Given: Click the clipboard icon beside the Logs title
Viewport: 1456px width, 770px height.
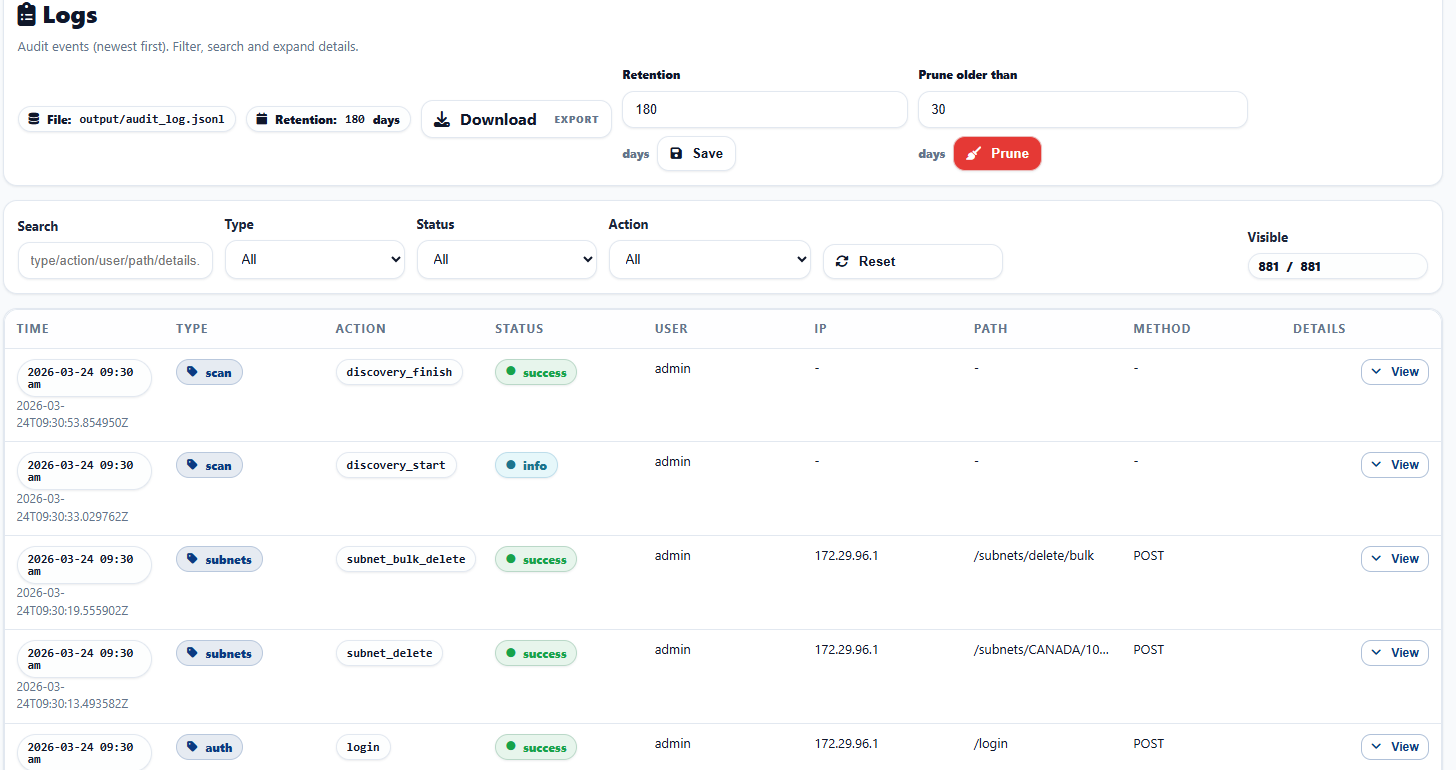Looking at the screenshot, I should [x=27, y=15].
